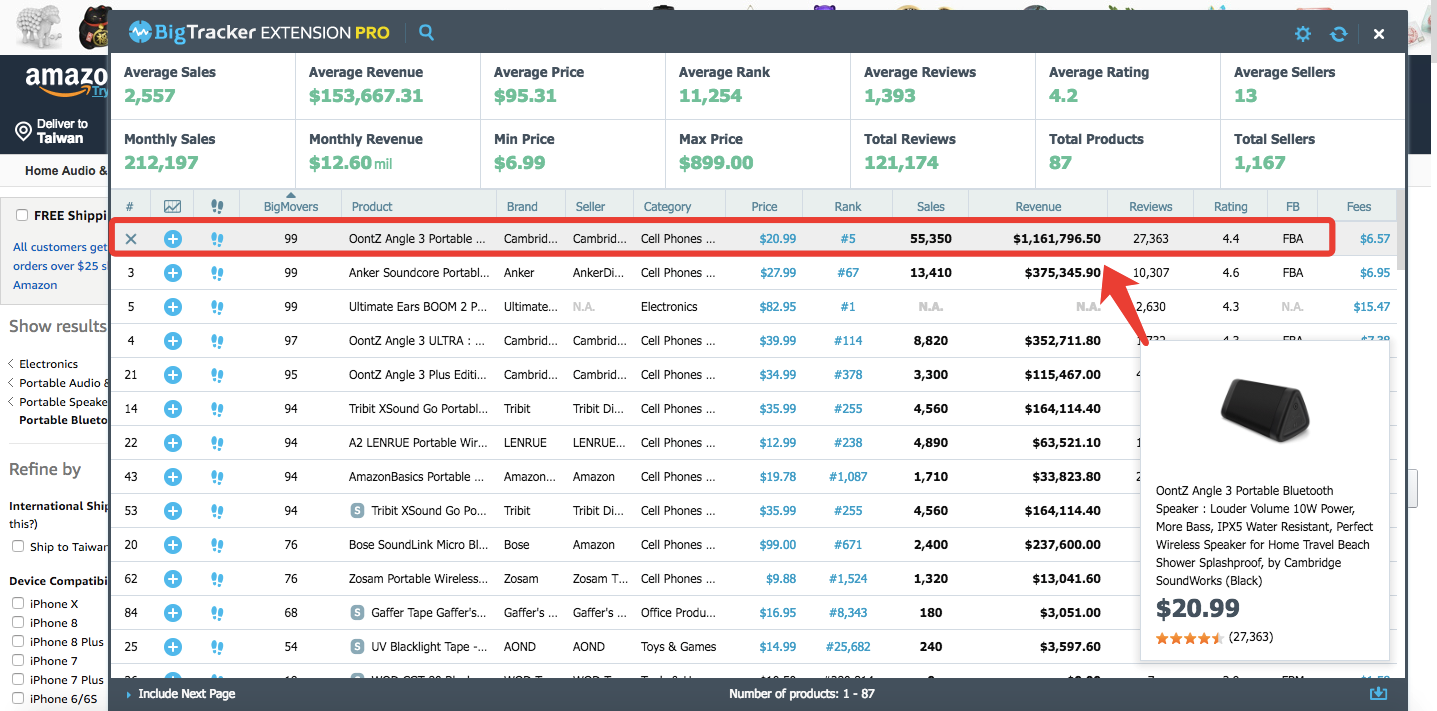1437x711 pixels.
Task: Click the Amazon logo behind the overlay
Action: click(x=66, y=80)
